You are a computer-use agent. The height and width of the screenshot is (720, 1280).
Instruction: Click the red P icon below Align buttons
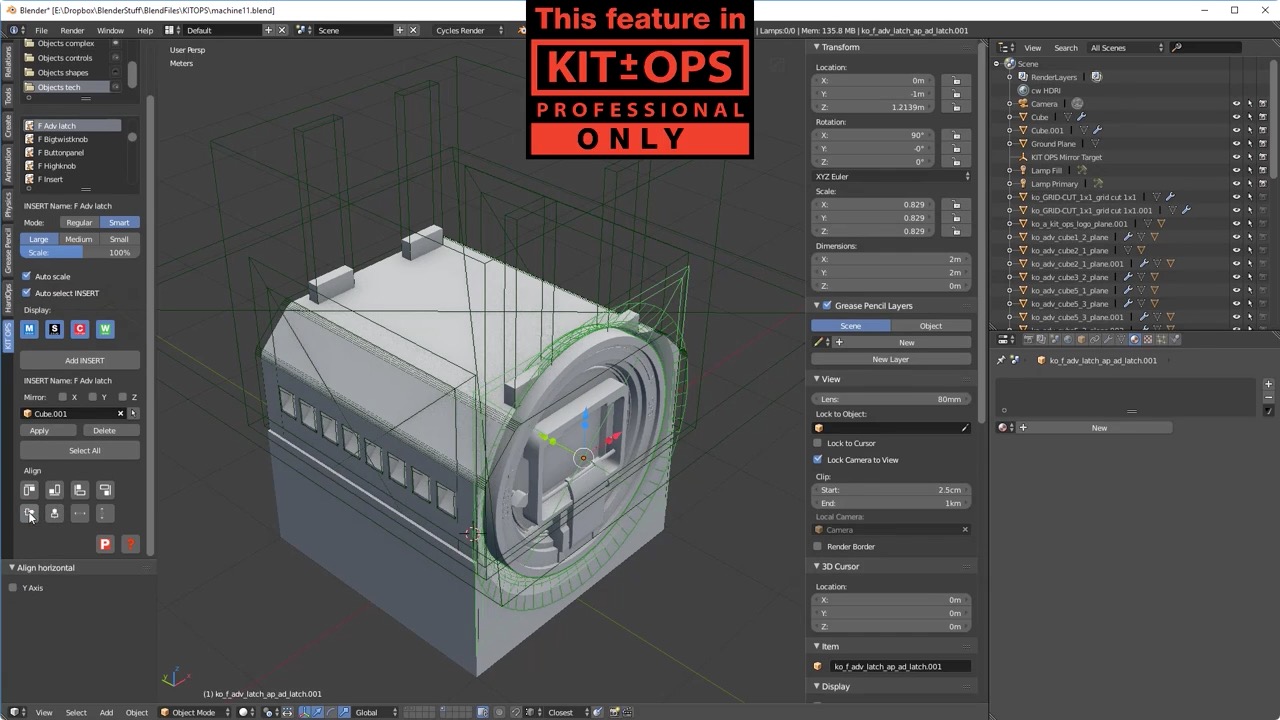click(105, 544)
